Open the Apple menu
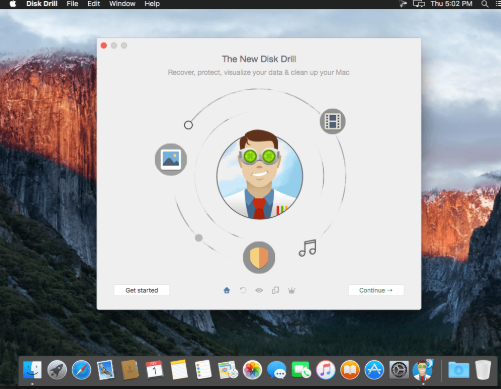This screenshot has width=501, height=389. (x=13, y=4)
